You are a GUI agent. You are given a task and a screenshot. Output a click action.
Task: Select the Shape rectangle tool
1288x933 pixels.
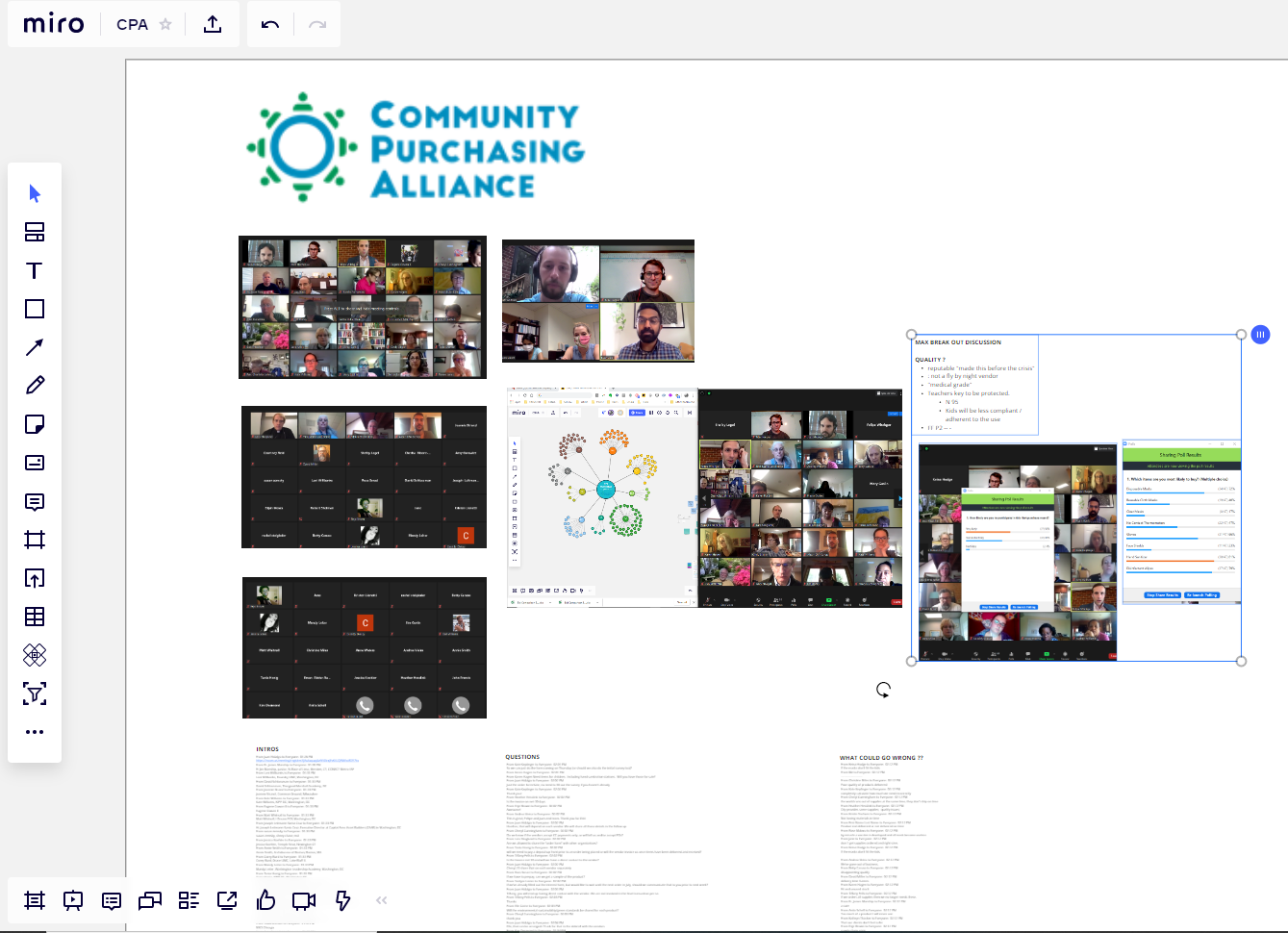[x=35, y=309]
